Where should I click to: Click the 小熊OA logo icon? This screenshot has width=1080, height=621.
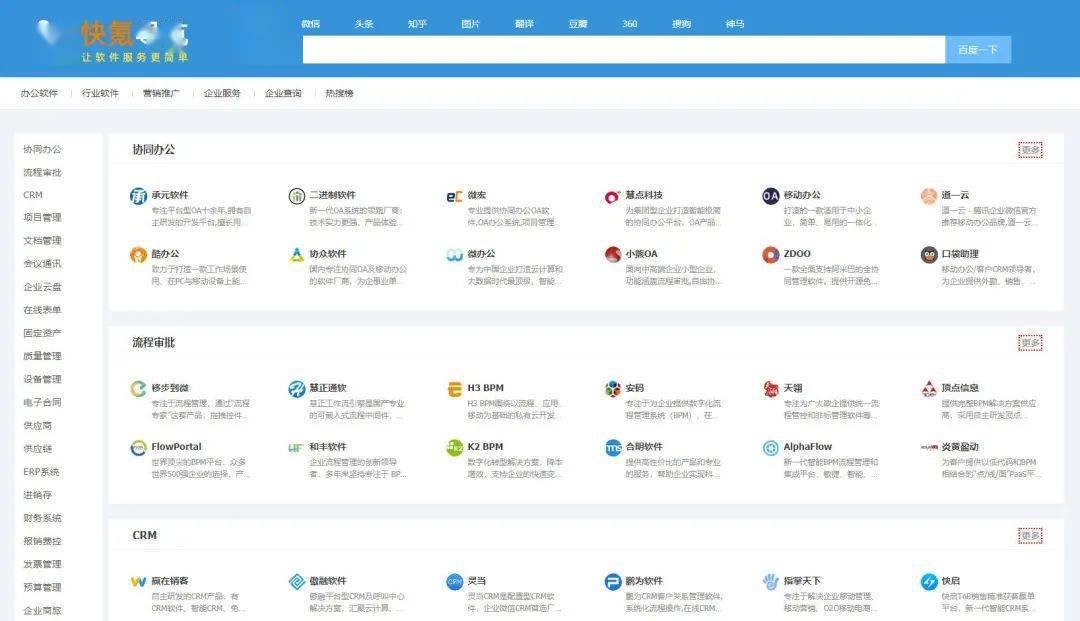pyautogui.click(x=612, y=255)
